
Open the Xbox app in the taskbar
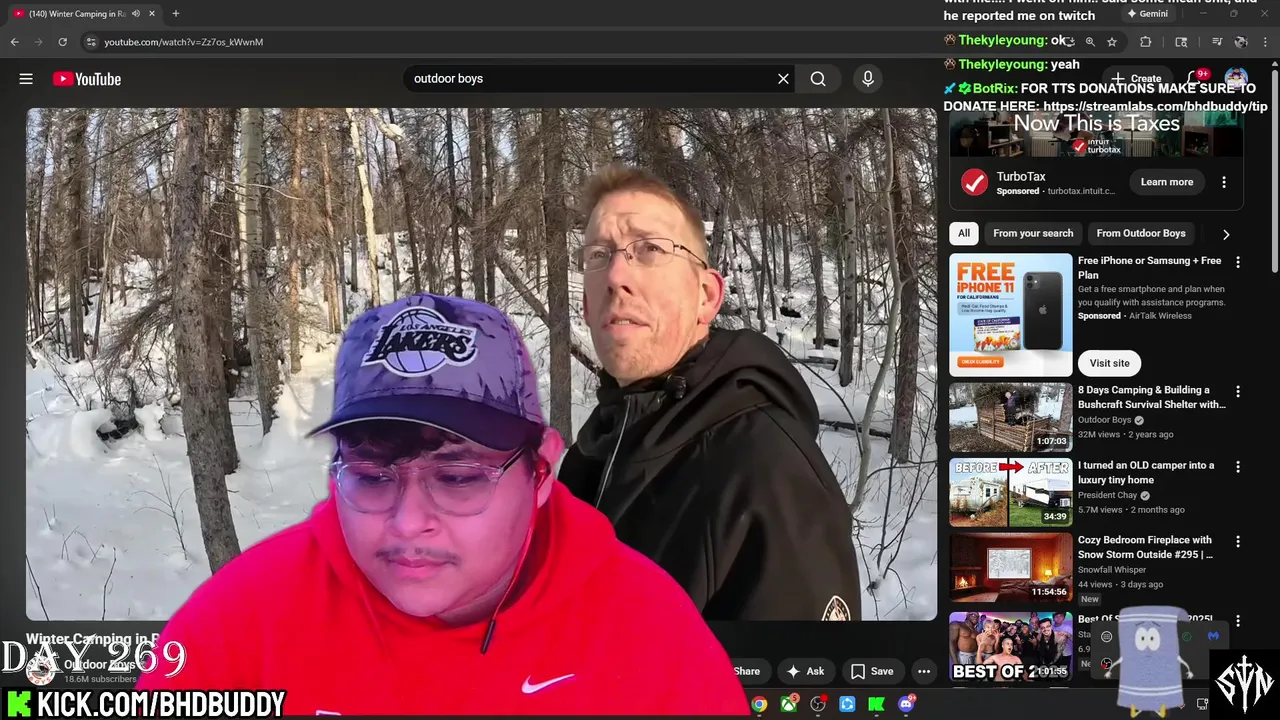point(789,704)
